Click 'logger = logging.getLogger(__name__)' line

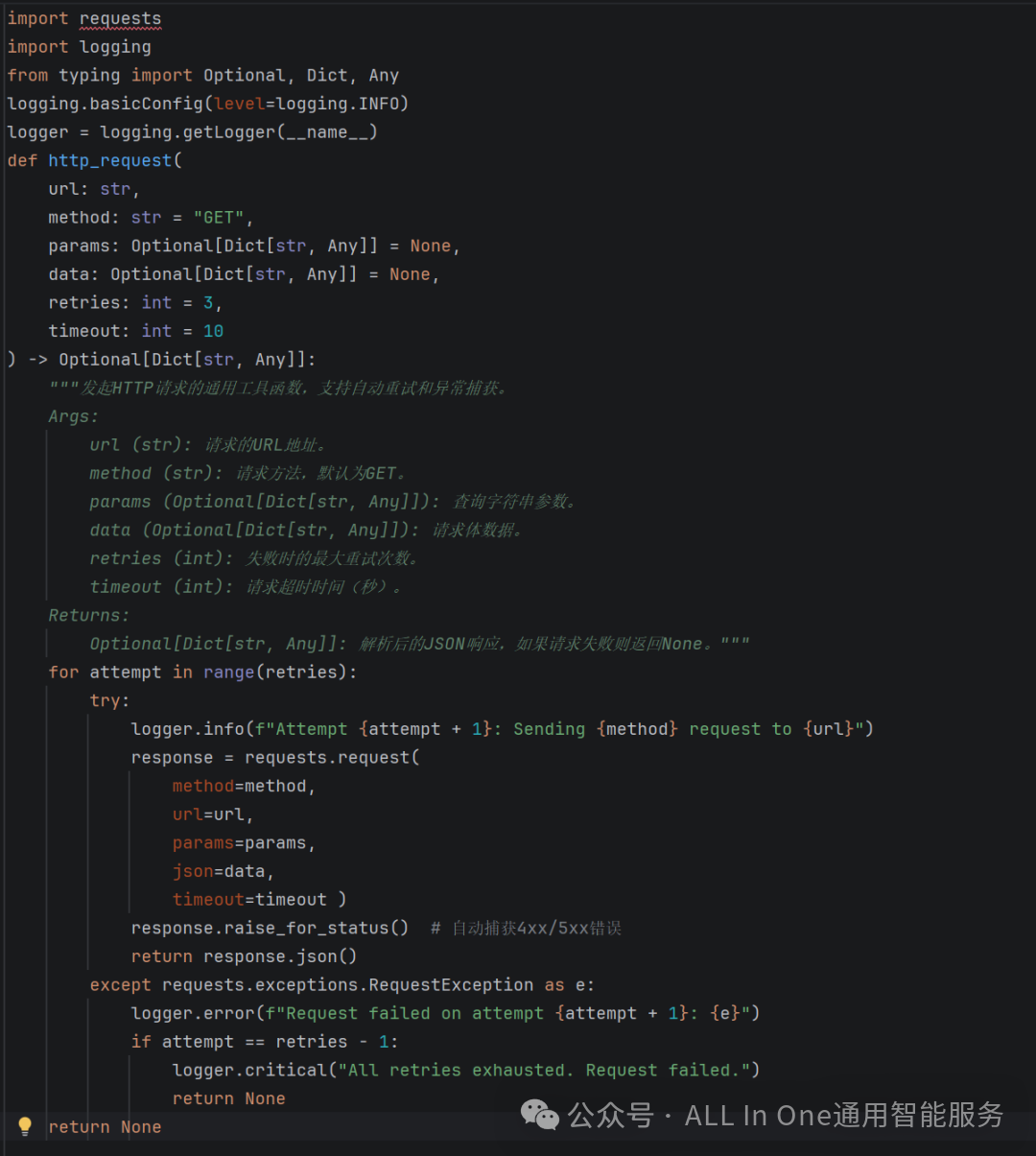click(x=193, y=132)
